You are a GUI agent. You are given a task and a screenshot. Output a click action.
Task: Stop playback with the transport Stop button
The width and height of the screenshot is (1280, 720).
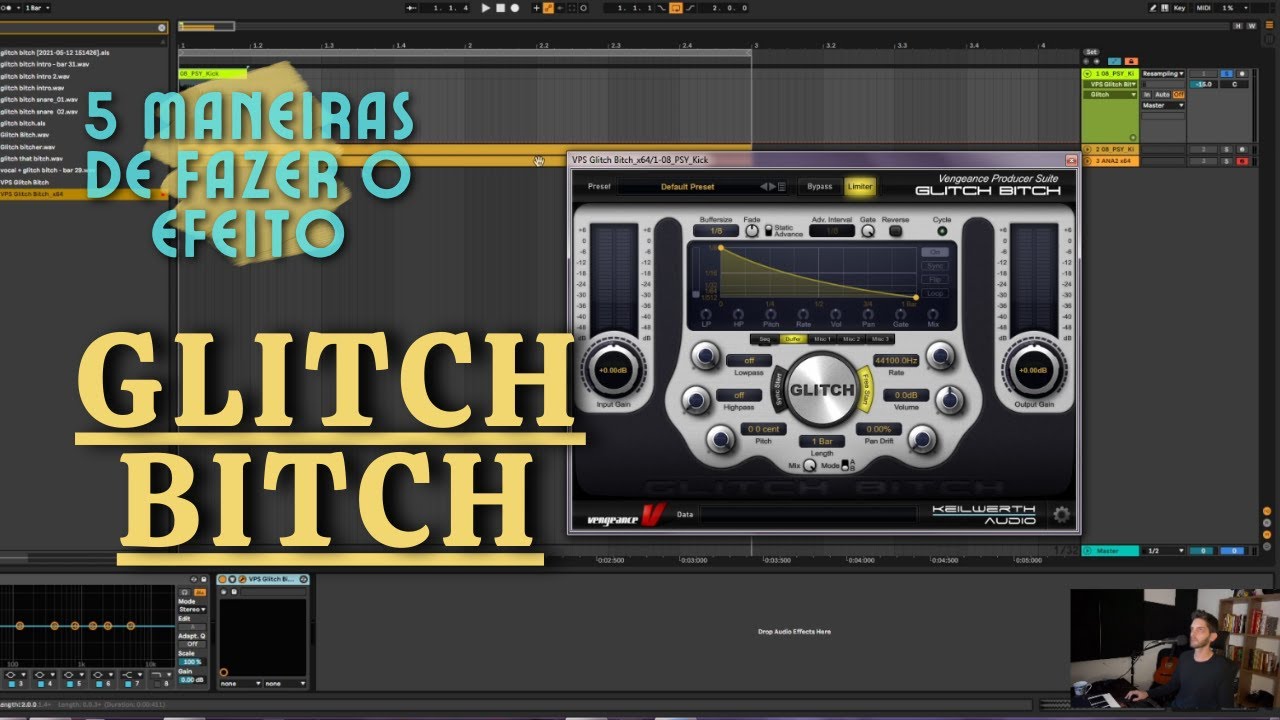[501, 8]
